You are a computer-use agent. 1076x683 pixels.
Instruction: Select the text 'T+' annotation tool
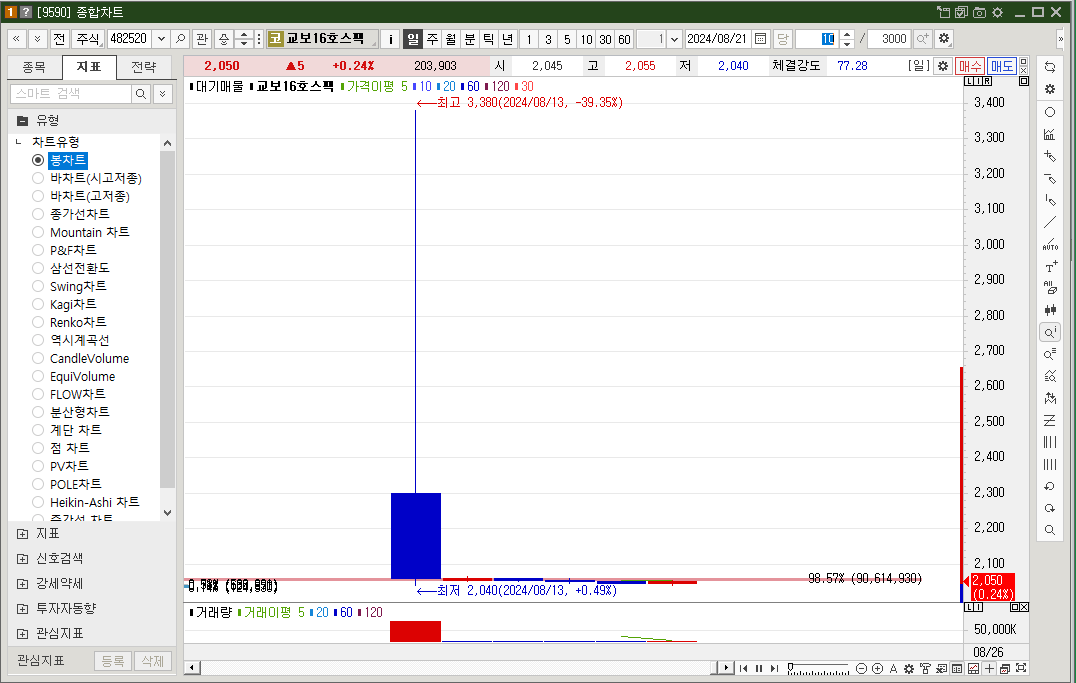click(x=1050, y=266)
